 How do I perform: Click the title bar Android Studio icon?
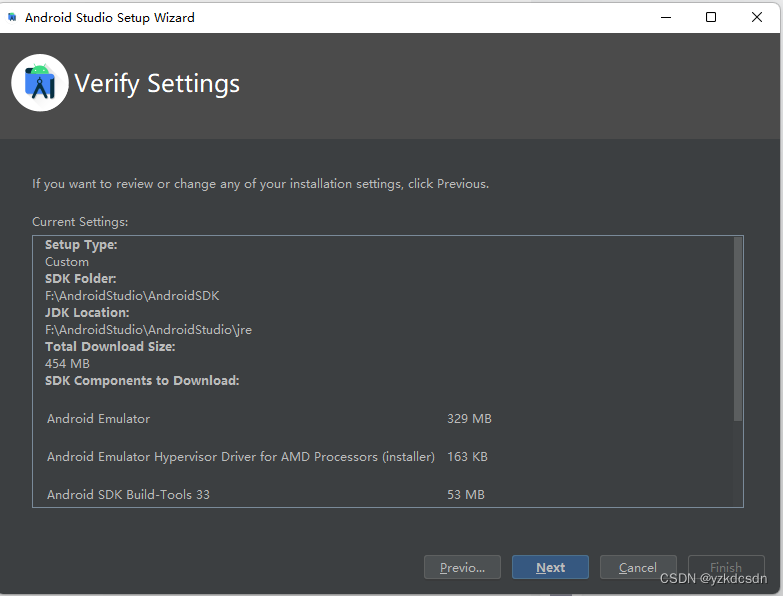pos(12,17)
